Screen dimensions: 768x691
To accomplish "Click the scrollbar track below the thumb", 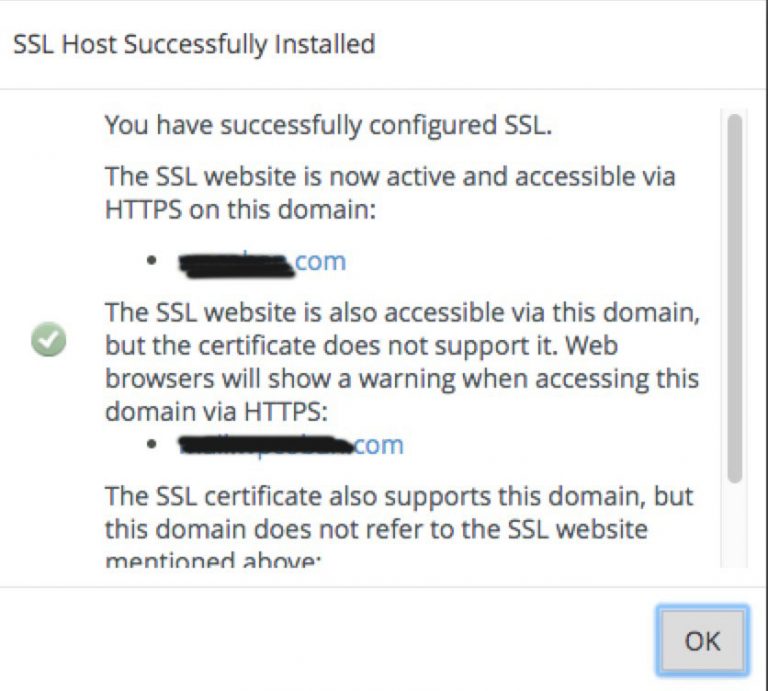I will pyautogui.click(x=734, y=525).
